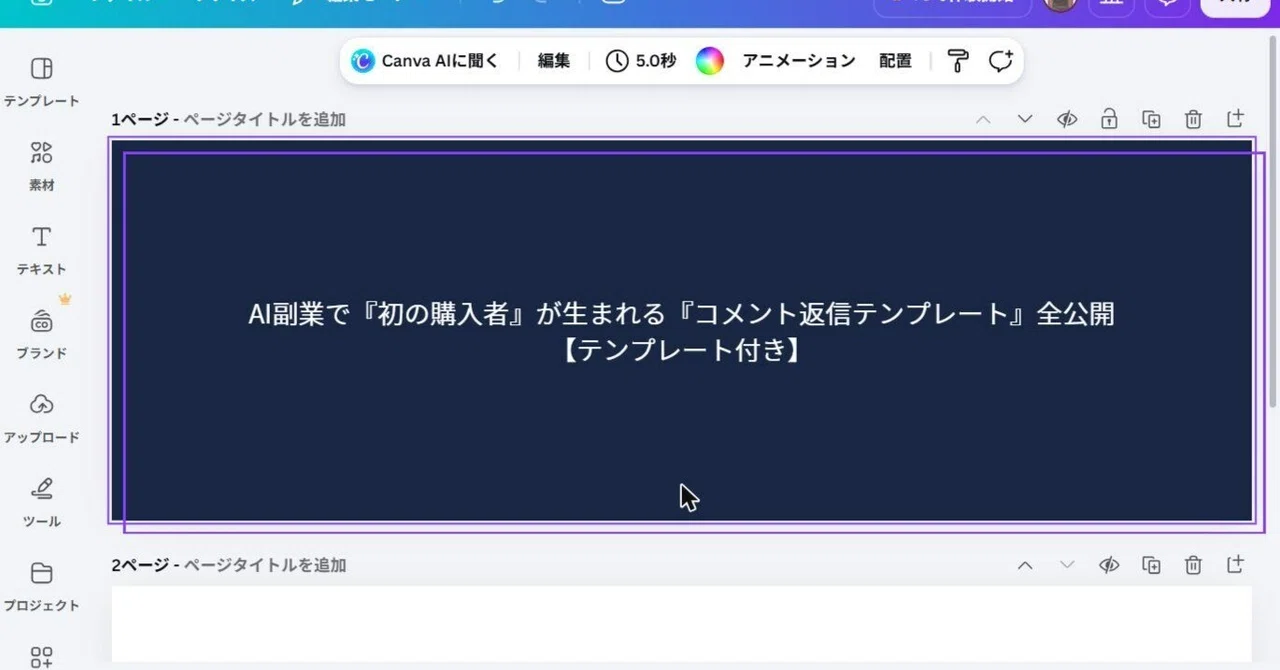The width and height of the screenshot is (1280, 670).
Task: Open the ブランド brand panel
Action: (x=41, y=333)
